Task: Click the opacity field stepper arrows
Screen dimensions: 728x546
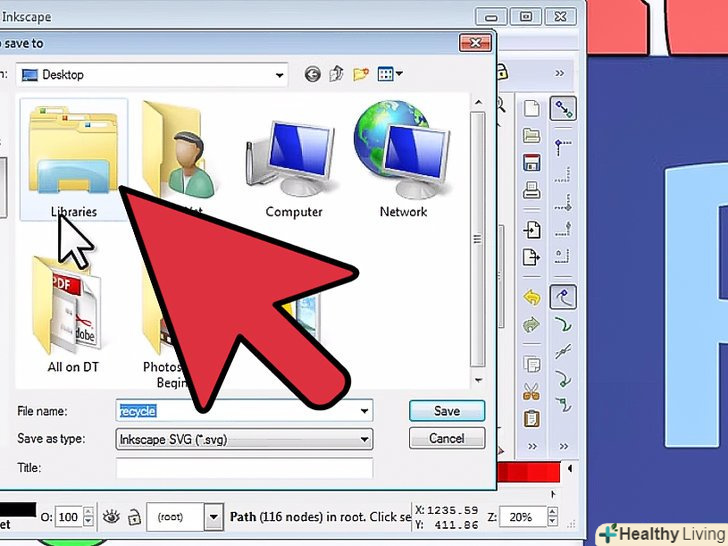Action: tap(88, 517)
